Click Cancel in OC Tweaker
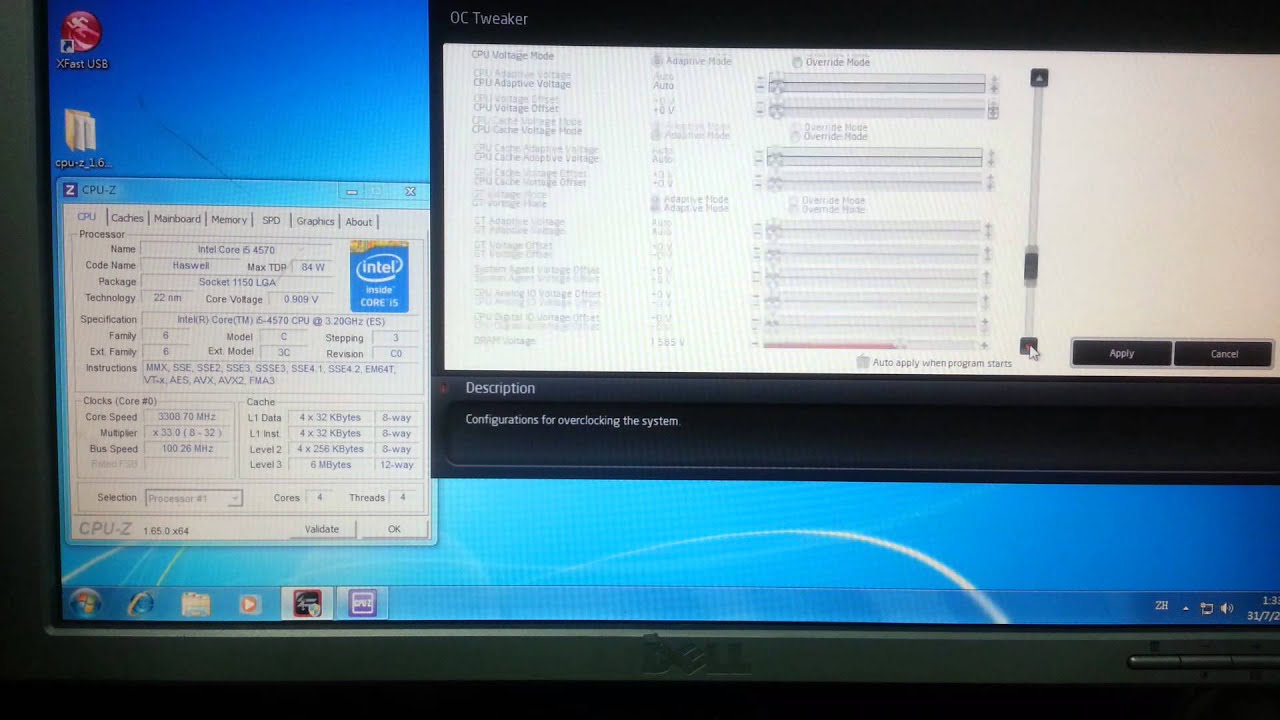This screenshot has height=720, width=1280. coord(1224,354)
